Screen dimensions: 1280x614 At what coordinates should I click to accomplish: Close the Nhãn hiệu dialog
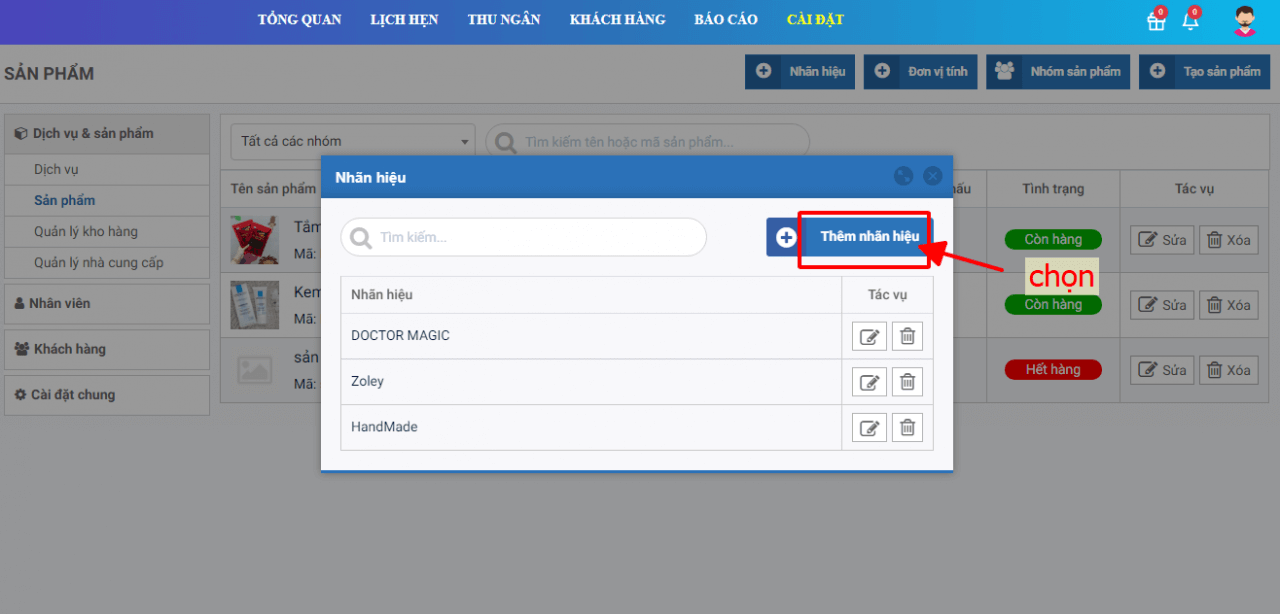coord(933,176)
